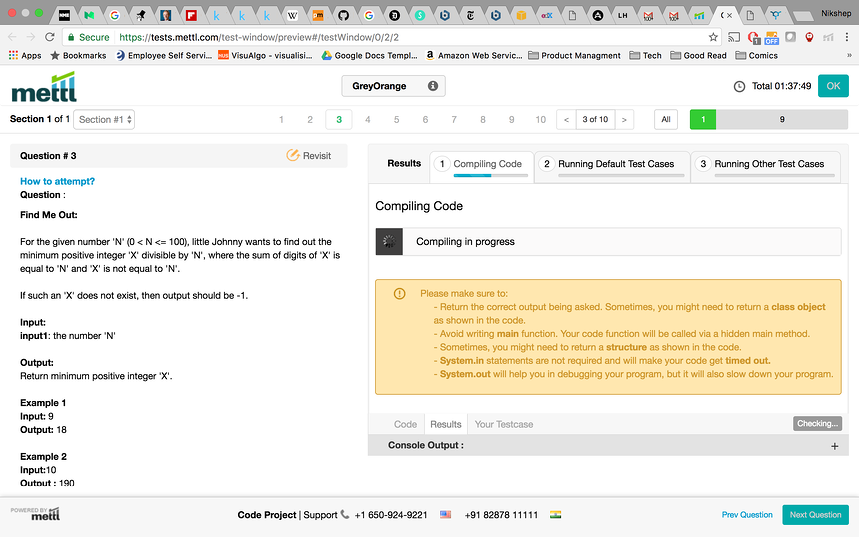Bookmark this page with the star icon
This screenshot has width=859, height=537.
pos(713,37)
